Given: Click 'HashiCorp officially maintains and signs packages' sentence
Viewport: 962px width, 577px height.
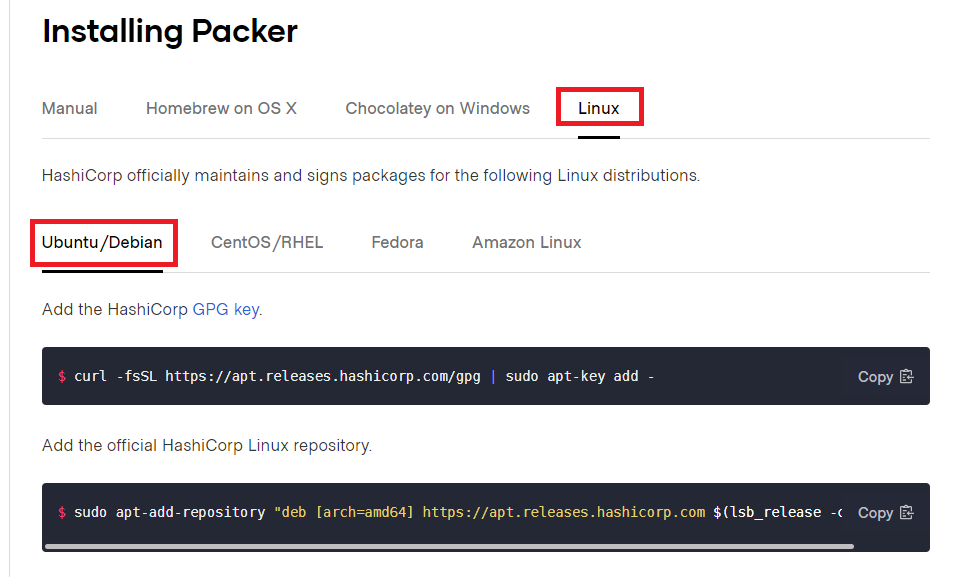Looking at the screenshot, I should click(371, 176).
